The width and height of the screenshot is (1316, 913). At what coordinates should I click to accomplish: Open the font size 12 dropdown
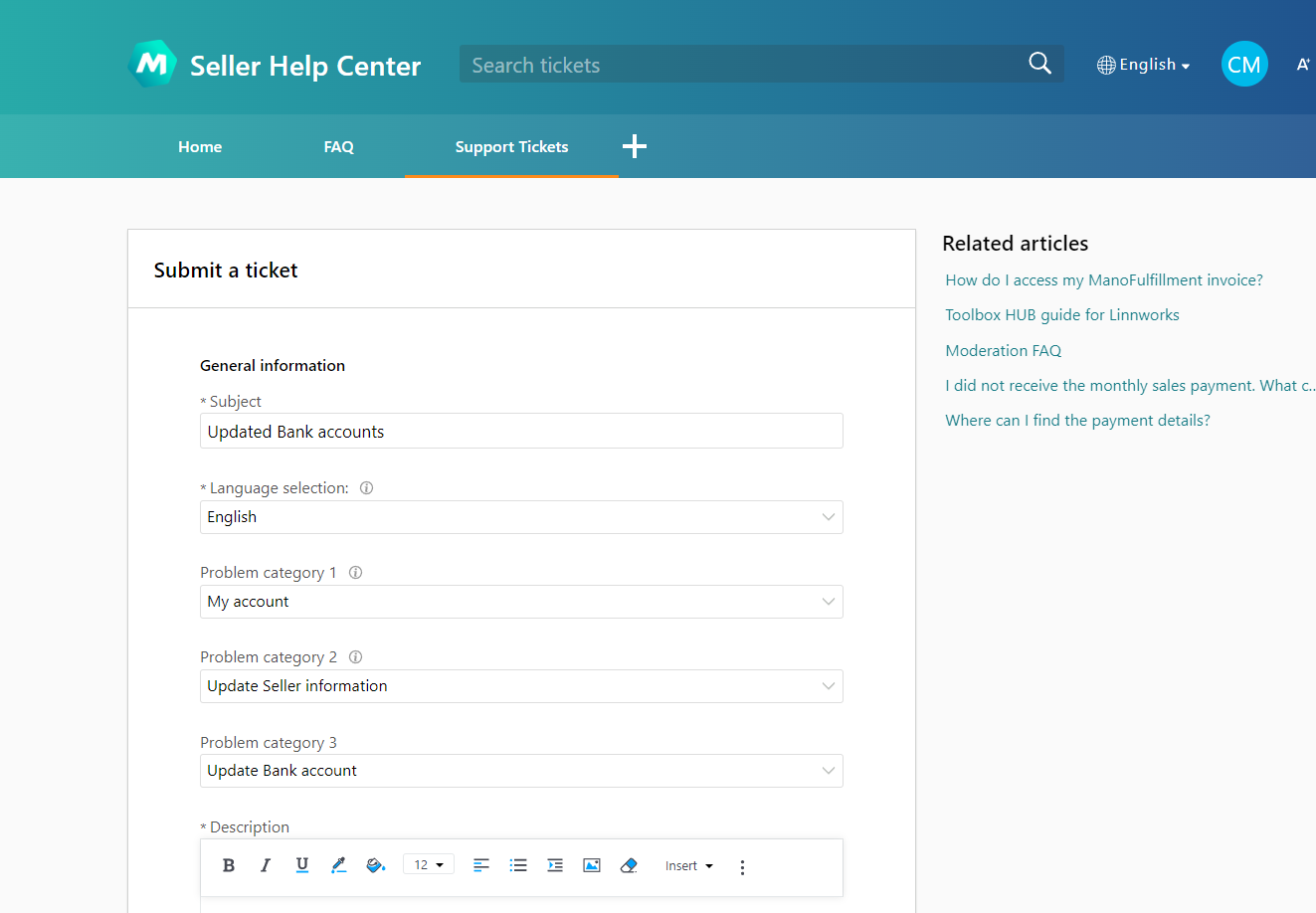coord(429,864)
